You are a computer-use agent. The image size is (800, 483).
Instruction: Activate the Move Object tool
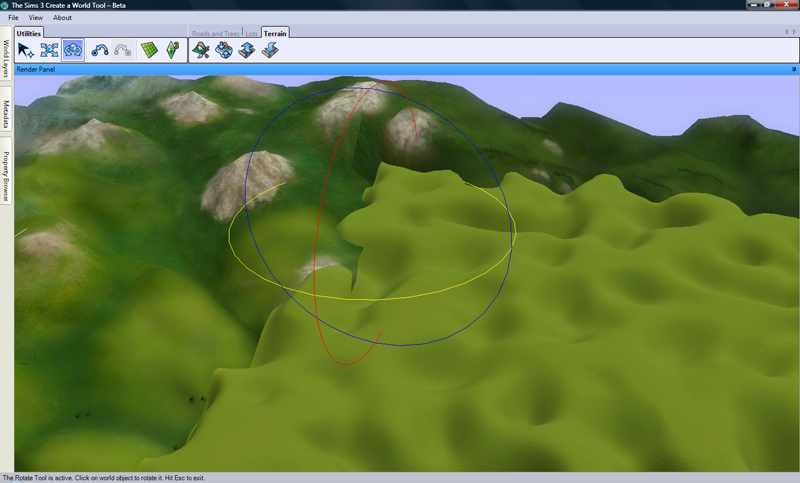[x=49, y=50]
